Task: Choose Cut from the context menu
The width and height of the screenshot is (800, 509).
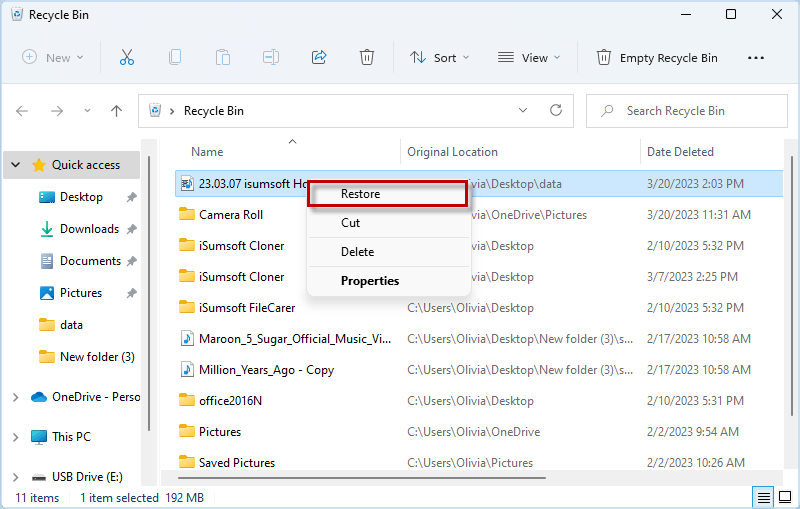Action: 388,223
